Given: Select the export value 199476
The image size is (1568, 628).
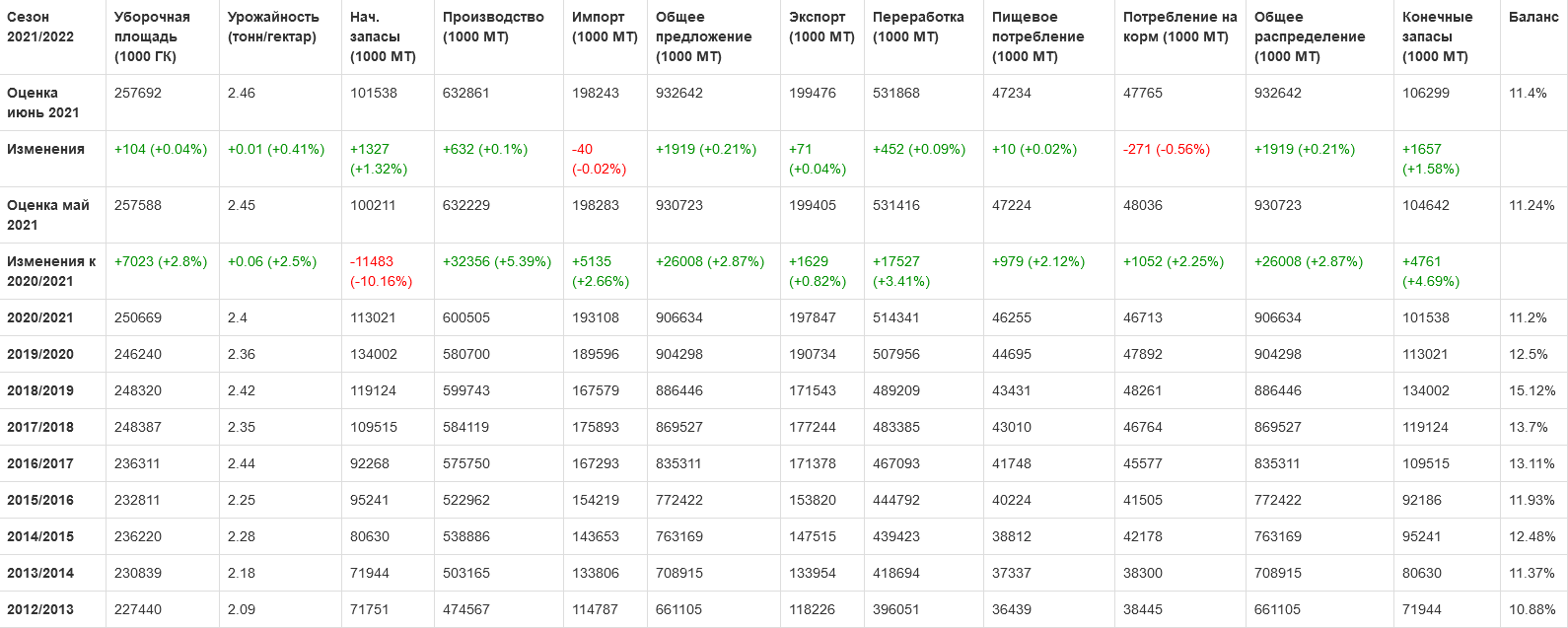Looking at the screenshot, I should 812,93.
